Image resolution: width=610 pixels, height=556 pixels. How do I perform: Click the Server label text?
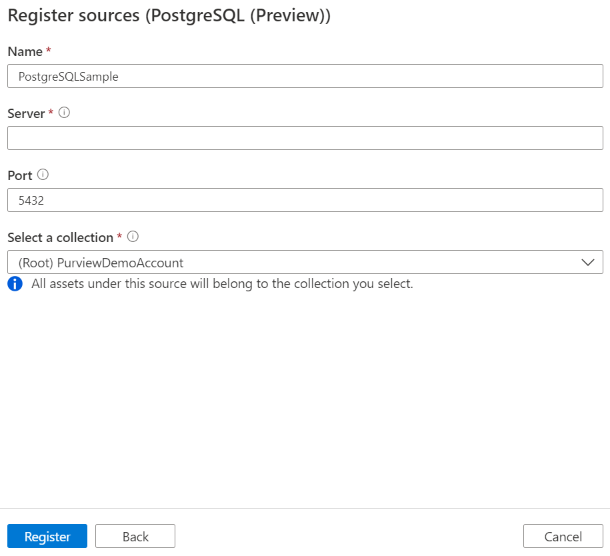(x=26, y=114)
